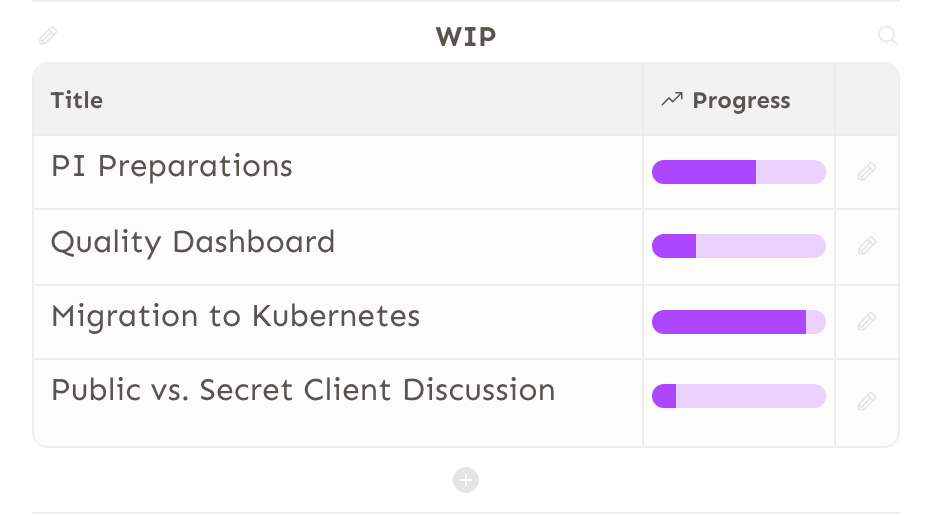
Task: Edit the Quality Dashboard row with its pencil
Action: 867,246
